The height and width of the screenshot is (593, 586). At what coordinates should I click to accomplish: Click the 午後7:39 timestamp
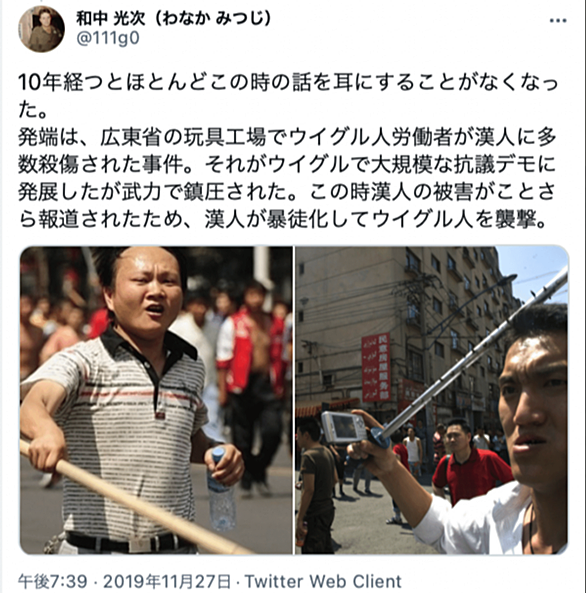pyautogui.click(x=53, y=581)
